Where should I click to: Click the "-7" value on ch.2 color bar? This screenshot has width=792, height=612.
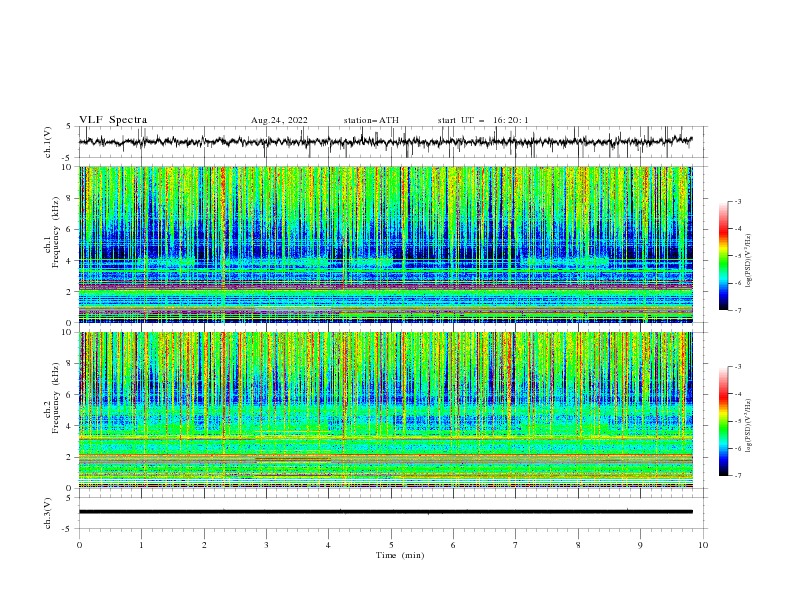tap(738, 475)
